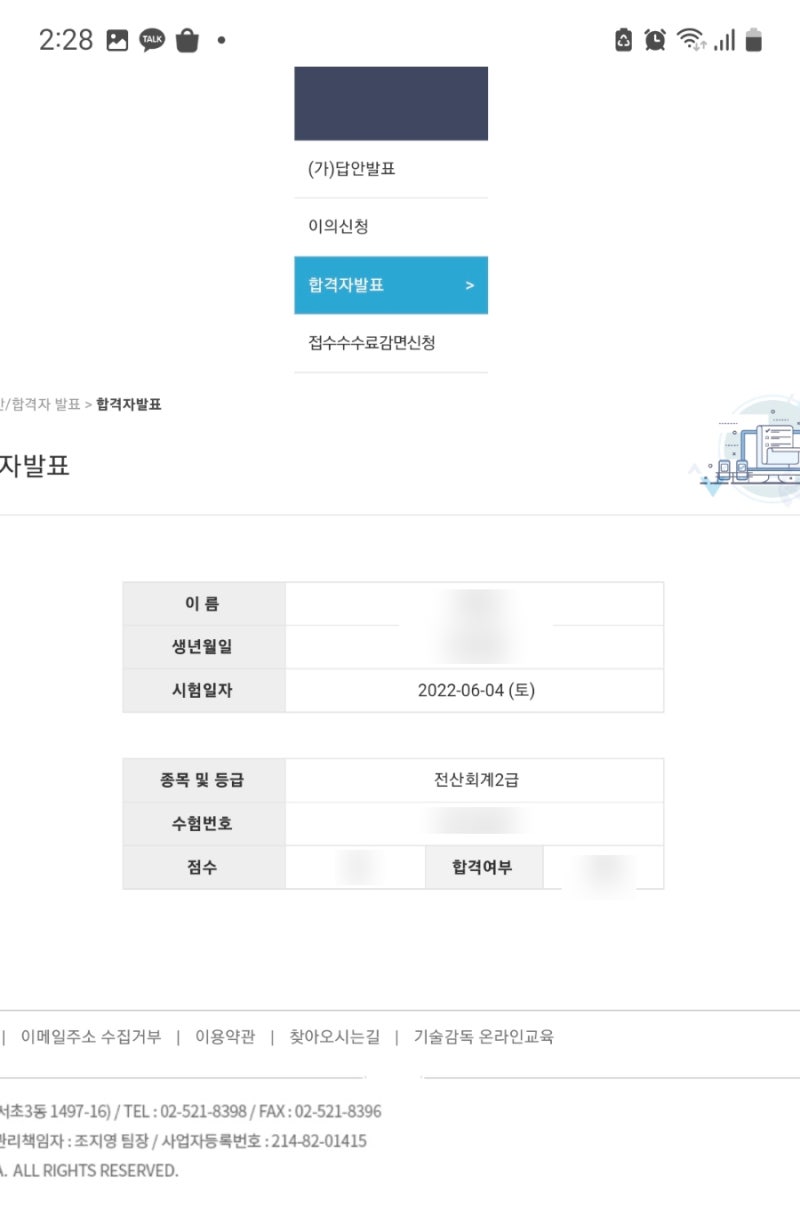Tap the battery saver recycle icon
Image resolution: width=800 pixels, height=1224 pixels.
(x=623, y=40)
